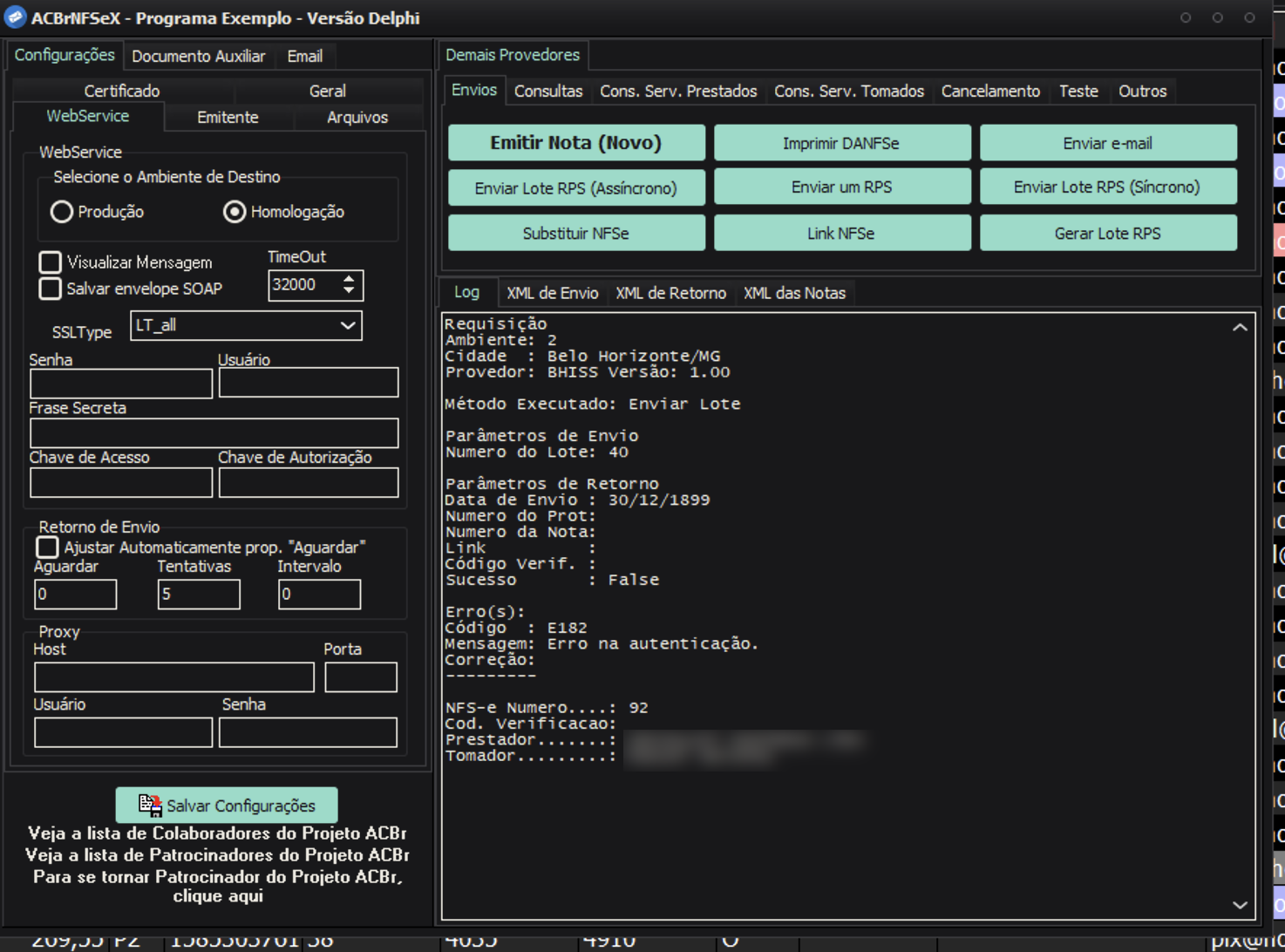
Task: Select the WebService tab
Action: (87, 116)
